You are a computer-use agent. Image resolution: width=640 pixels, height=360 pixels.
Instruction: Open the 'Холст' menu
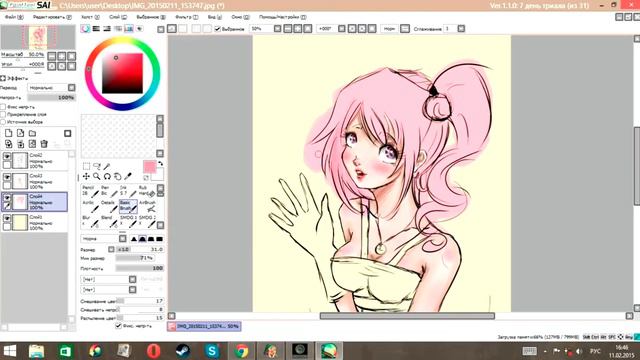pos(90,17)
